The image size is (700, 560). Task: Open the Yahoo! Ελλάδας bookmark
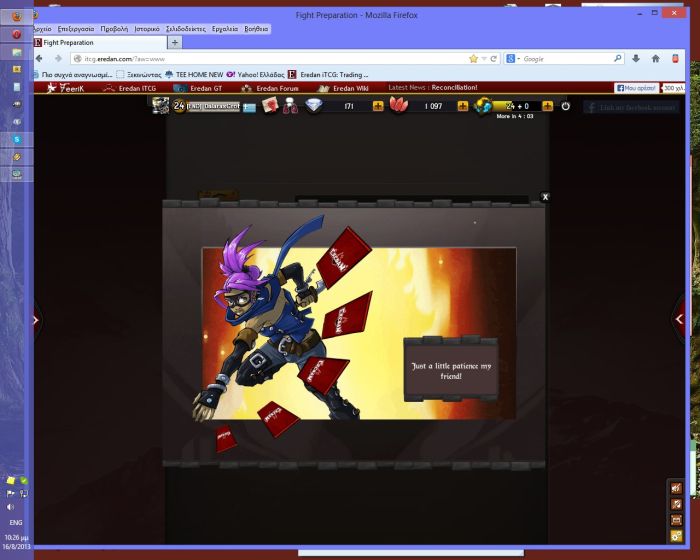pos(255,75)
